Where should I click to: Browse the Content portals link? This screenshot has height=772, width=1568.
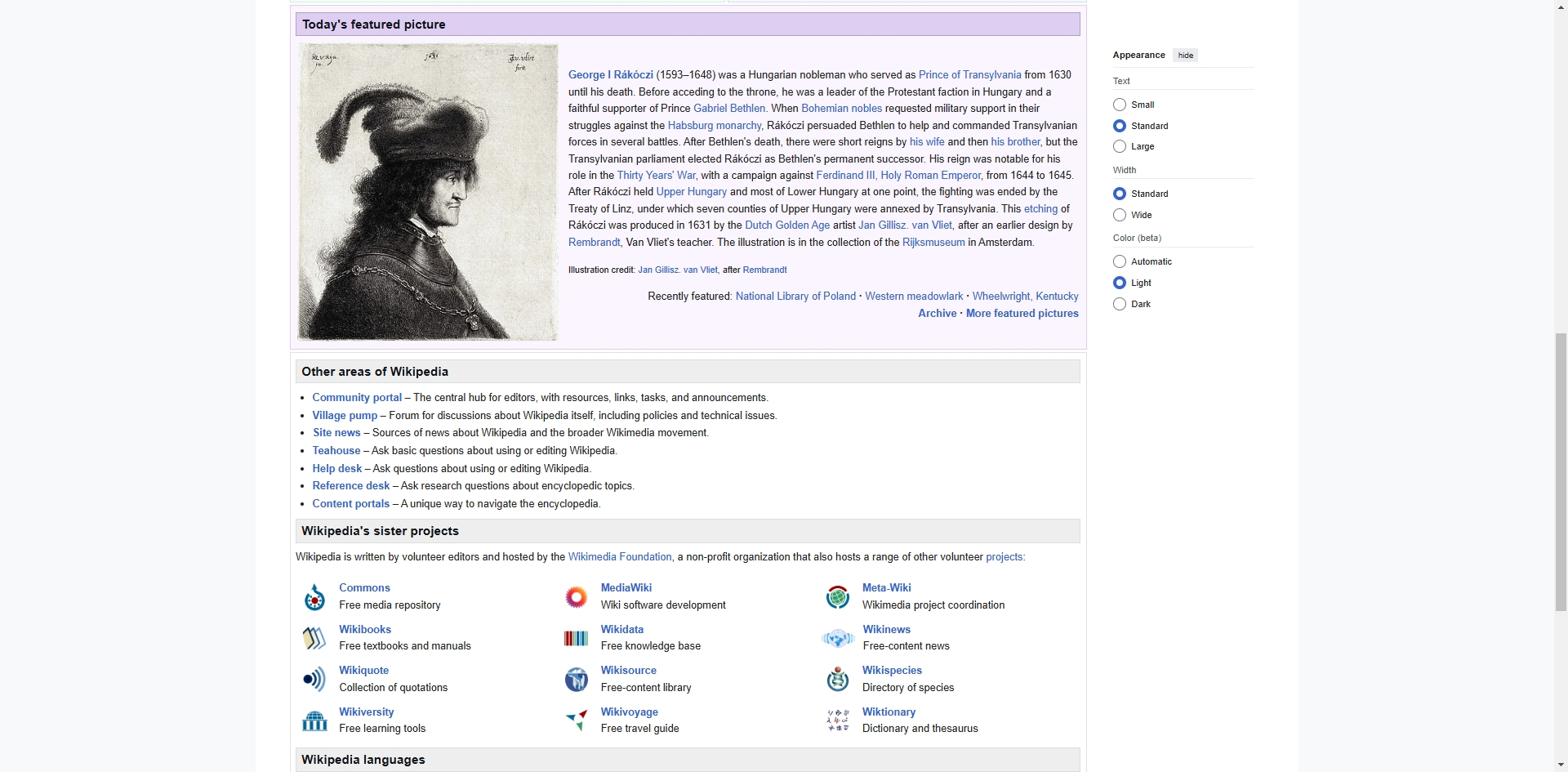(351, 503)
